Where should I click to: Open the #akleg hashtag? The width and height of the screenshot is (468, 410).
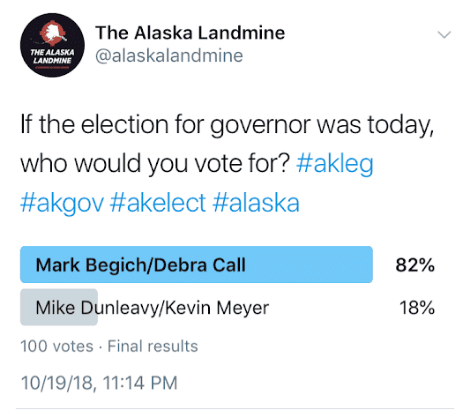(x=335, y=164)
